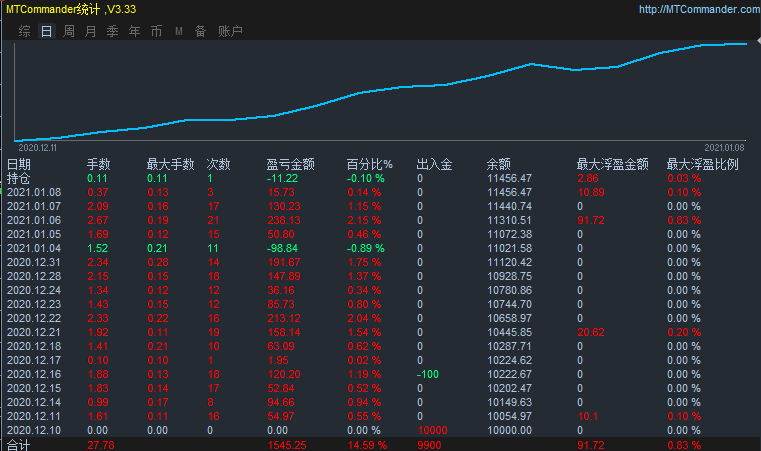Image resolution: width=761 pixels, height=451 pixels.
Task: Open the M tab
Action: click(x=179, y=32)
